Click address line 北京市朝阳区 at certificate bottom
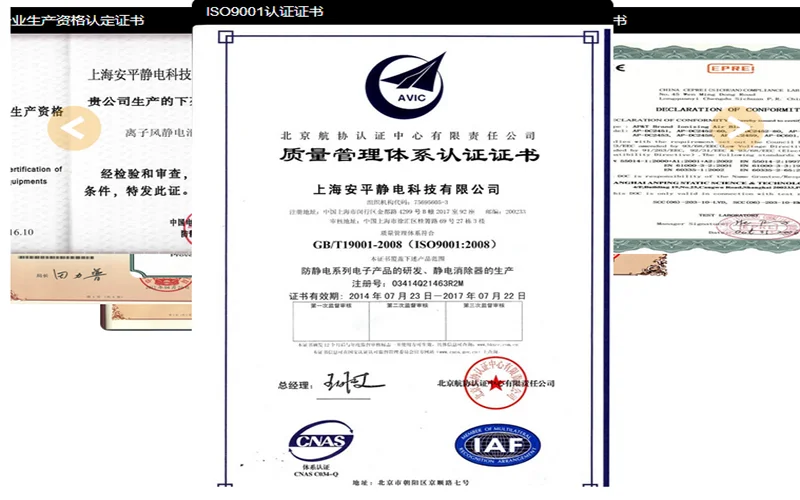This screenshot has height=500, width=800. [x=410, y=483]
